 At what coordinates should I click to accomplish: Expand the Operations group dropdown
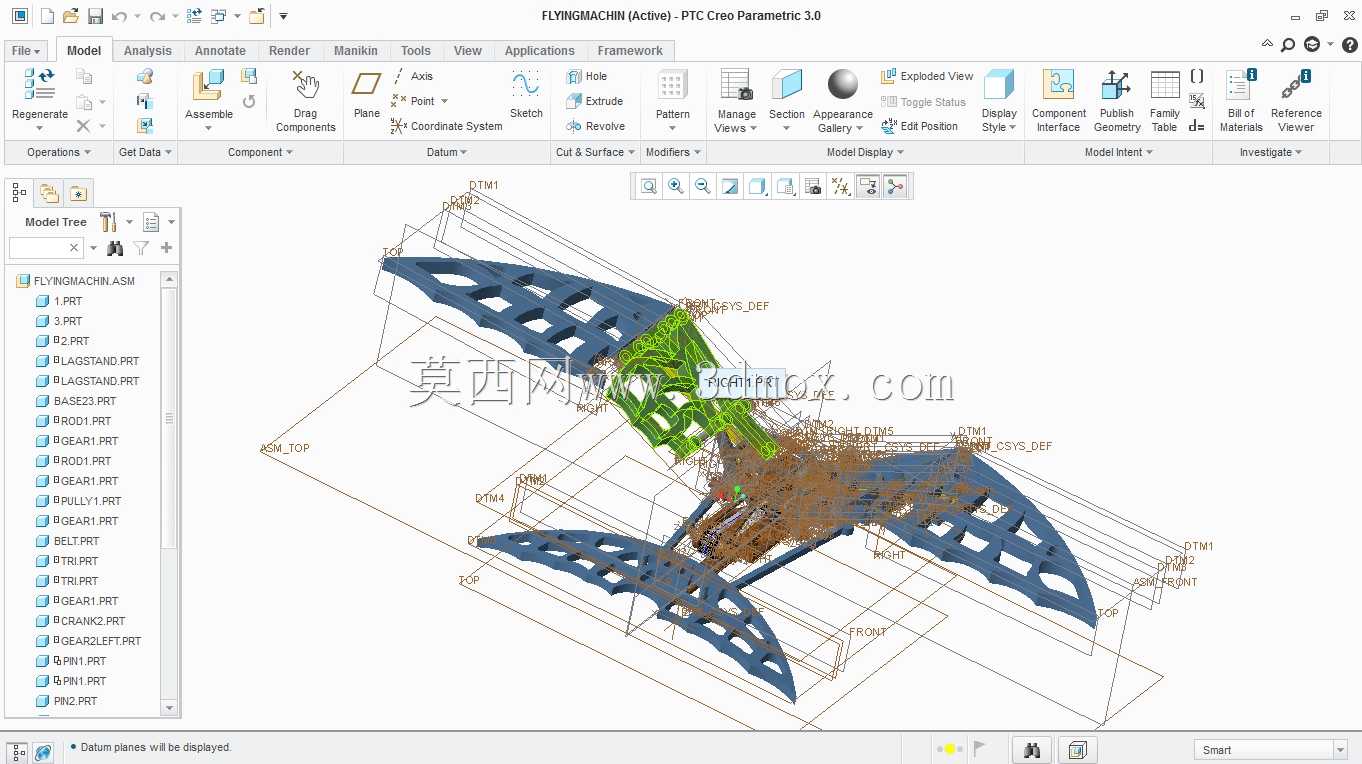pos(59,152)
